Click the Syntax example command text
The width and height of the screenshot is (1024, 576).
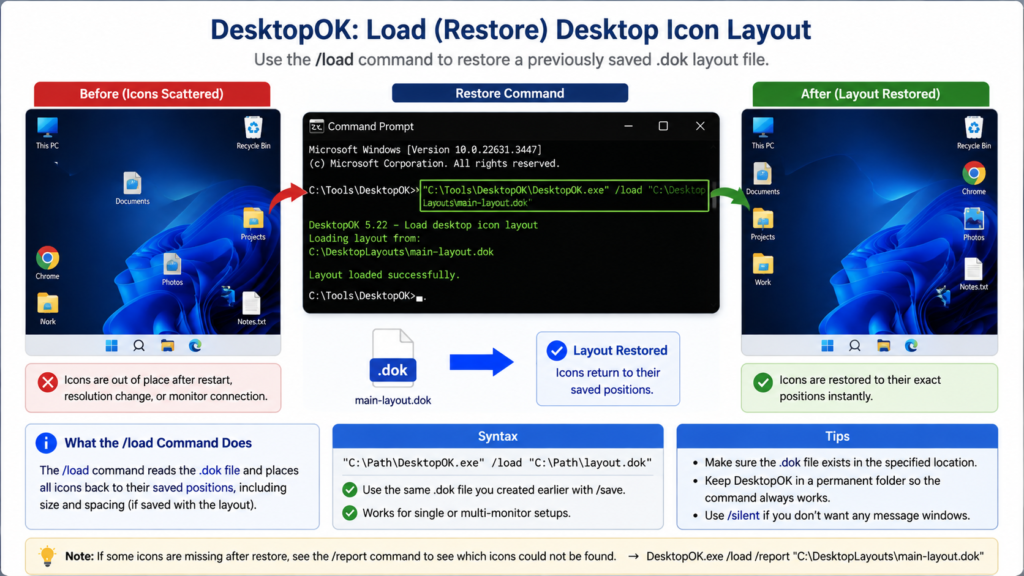pyautogui.click(x=497, y=462)
